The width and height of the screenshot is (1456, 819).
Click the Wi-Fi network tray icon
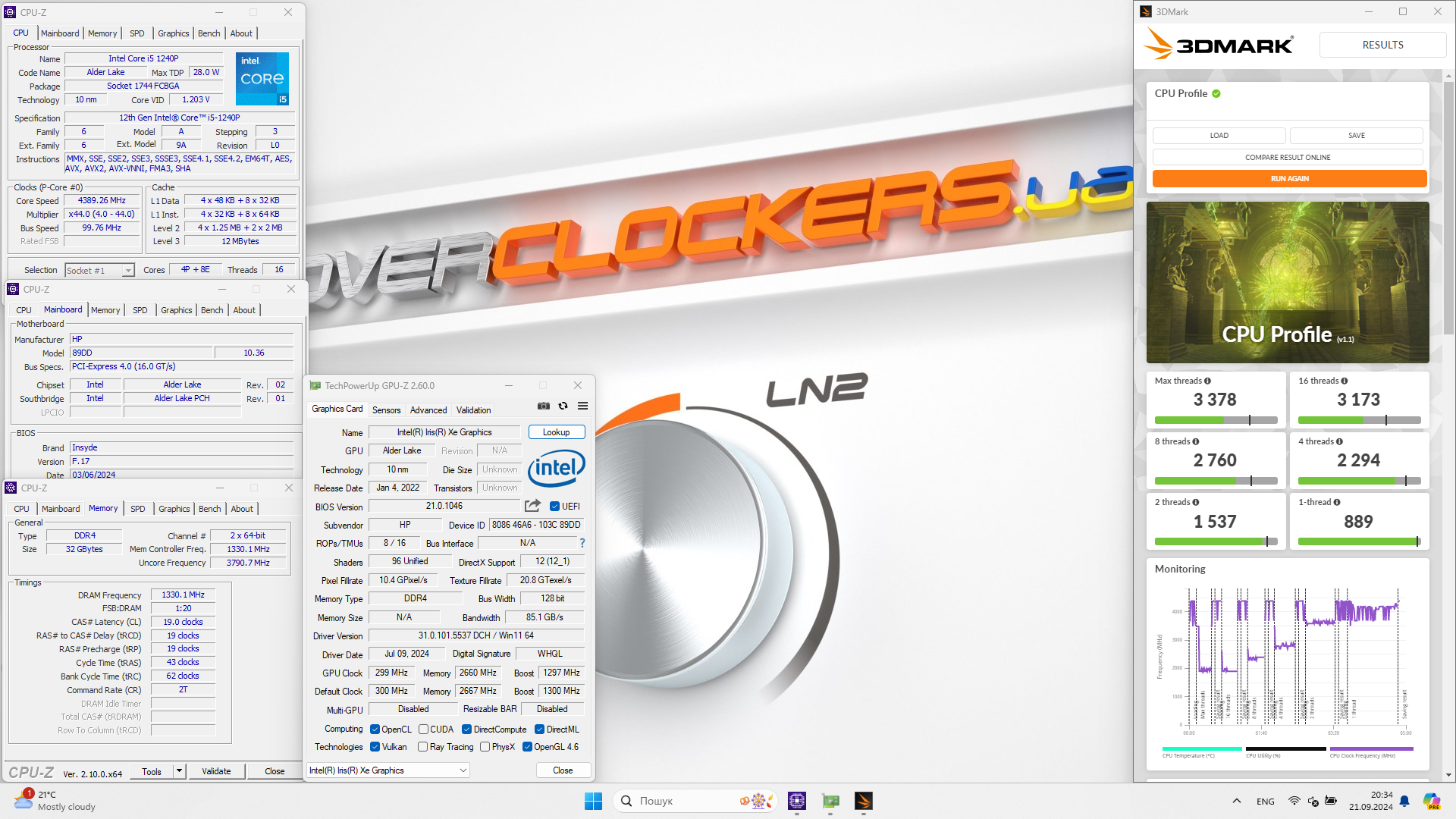point(1294,801)
